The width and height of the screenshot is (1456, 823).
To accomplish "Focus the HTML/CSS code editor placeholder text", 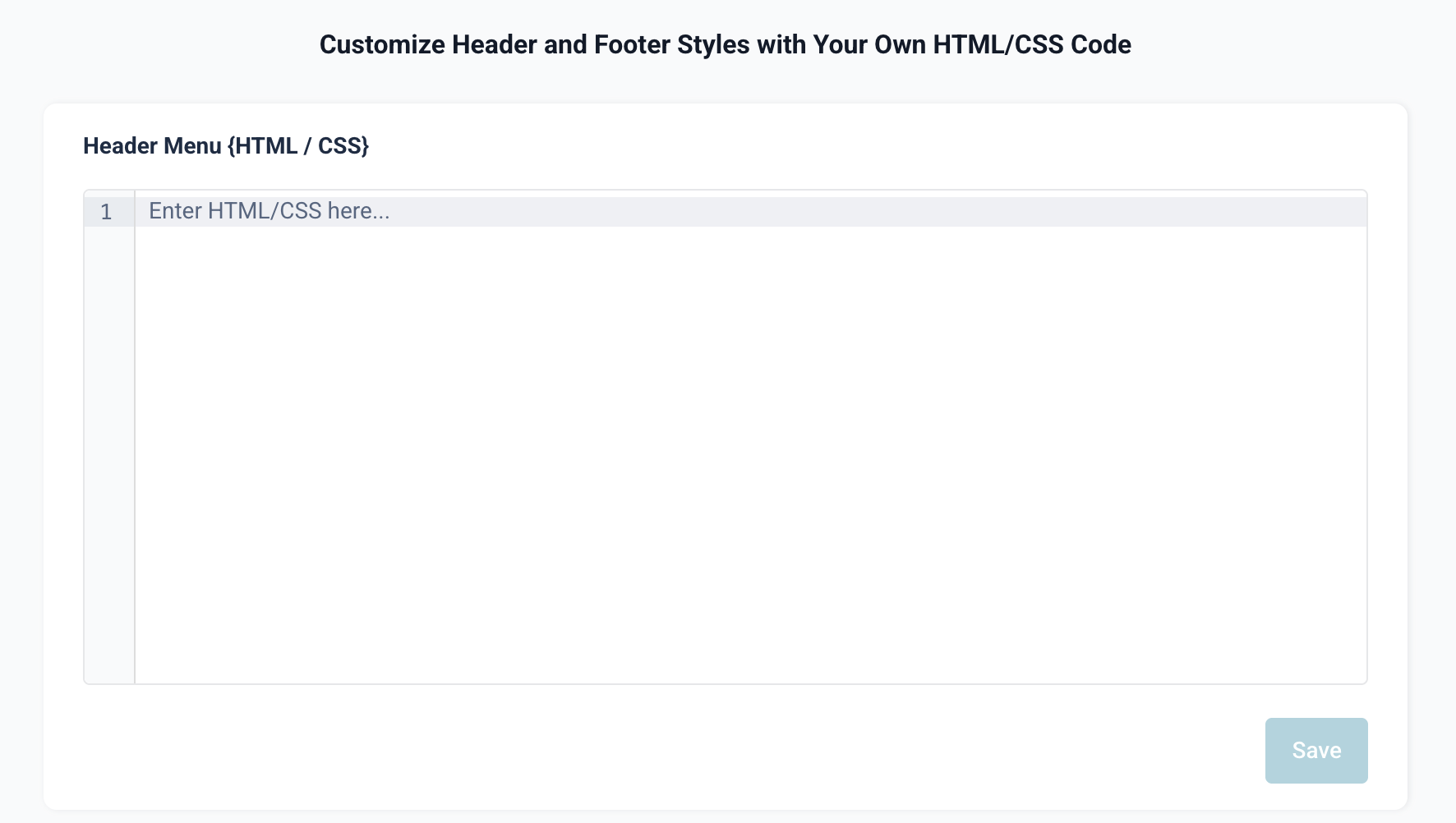I will 269,211.
